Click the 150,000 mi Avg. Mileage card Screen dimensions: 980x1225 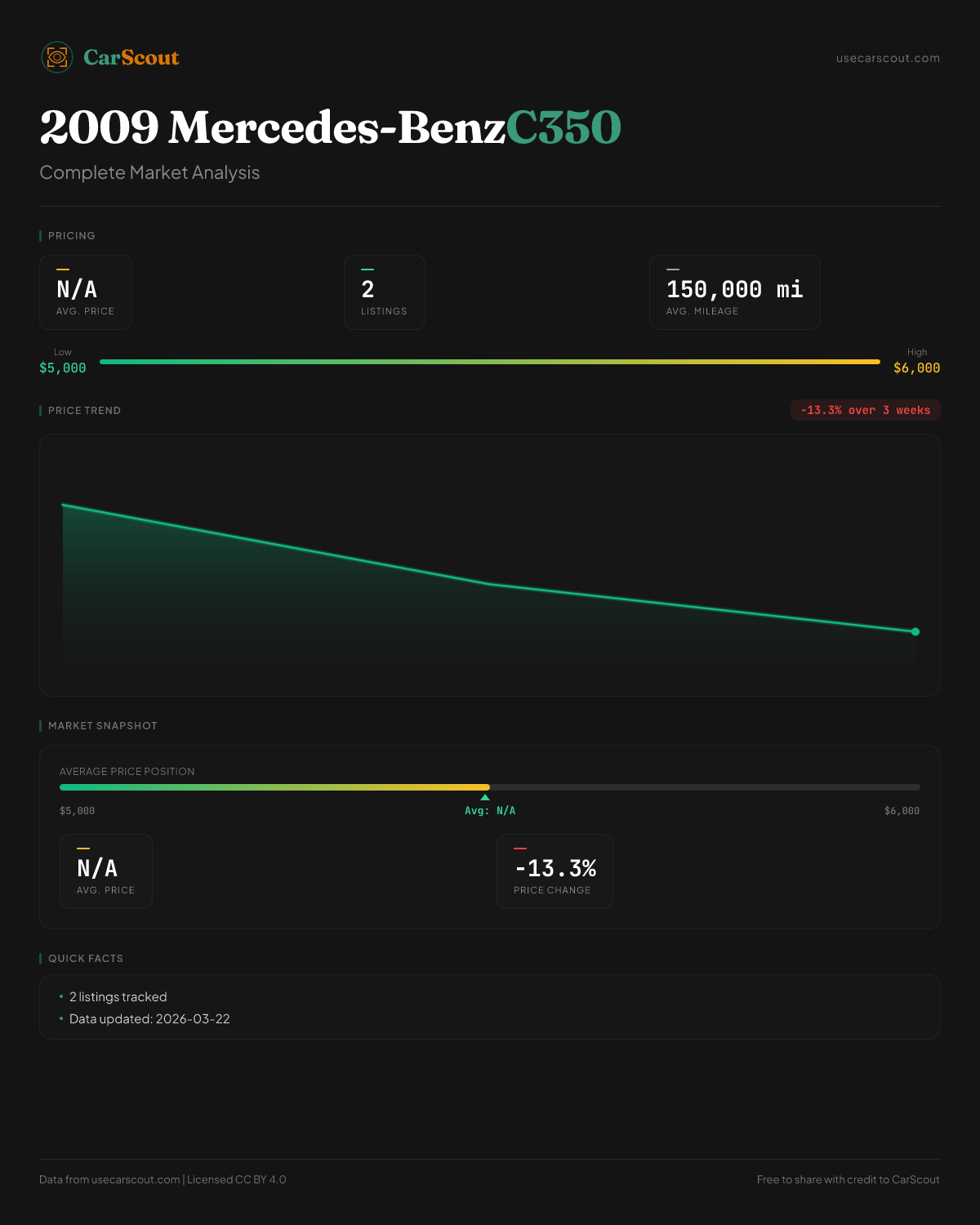[734, 292]
